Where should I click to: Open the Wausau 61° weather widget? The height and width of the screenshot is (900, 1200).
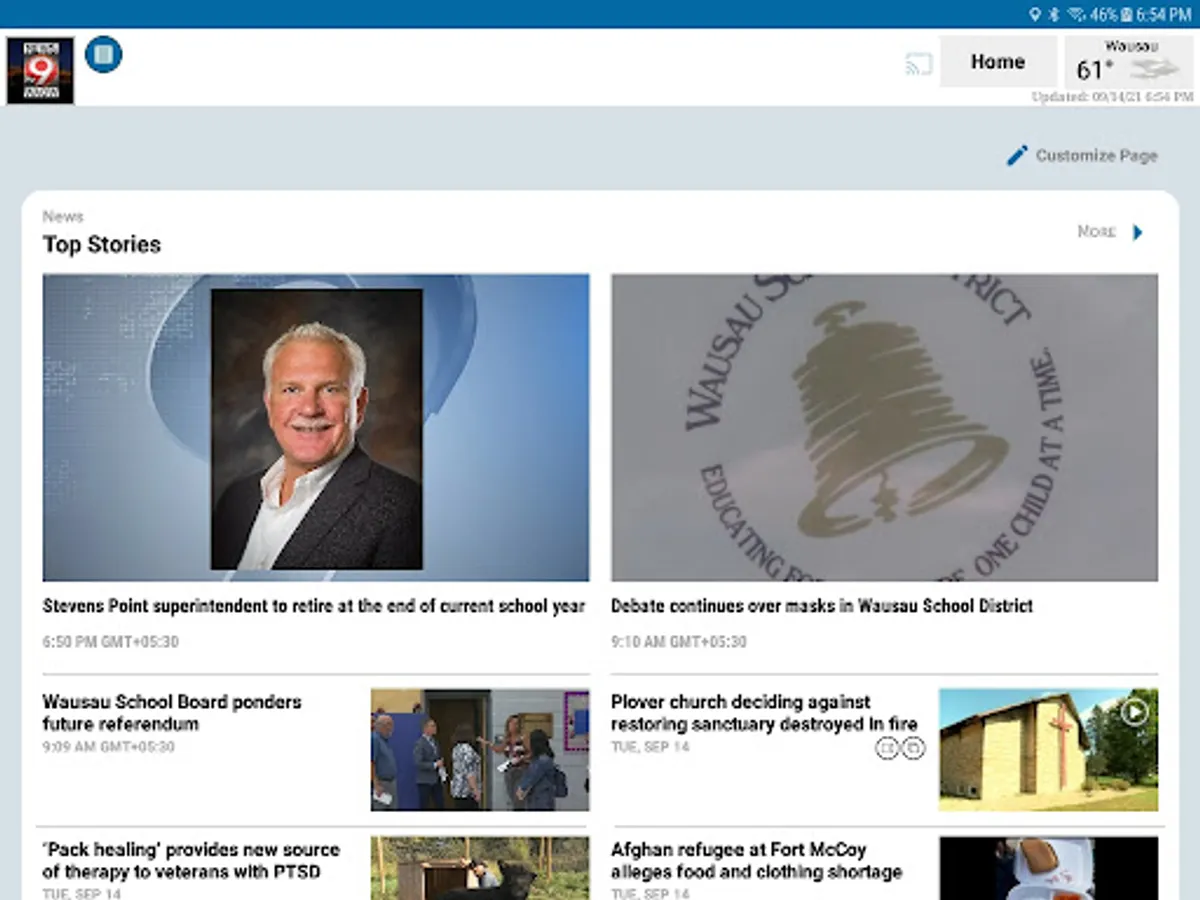tap(1129, 62)
